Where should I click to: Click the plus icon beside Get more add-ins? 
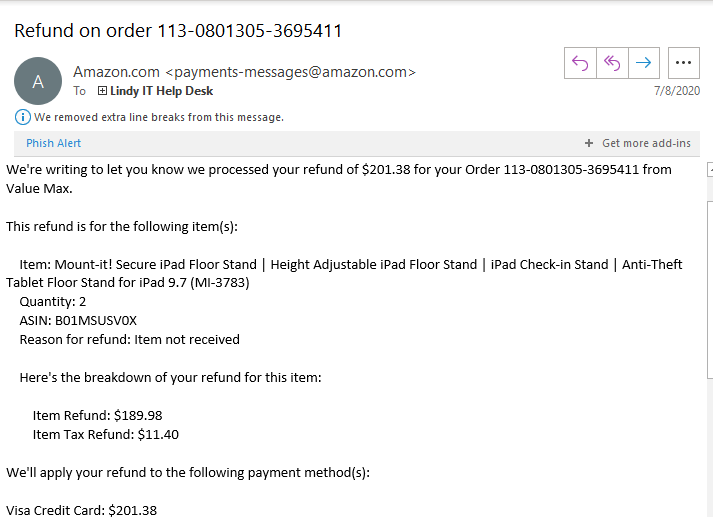(589, 143)
